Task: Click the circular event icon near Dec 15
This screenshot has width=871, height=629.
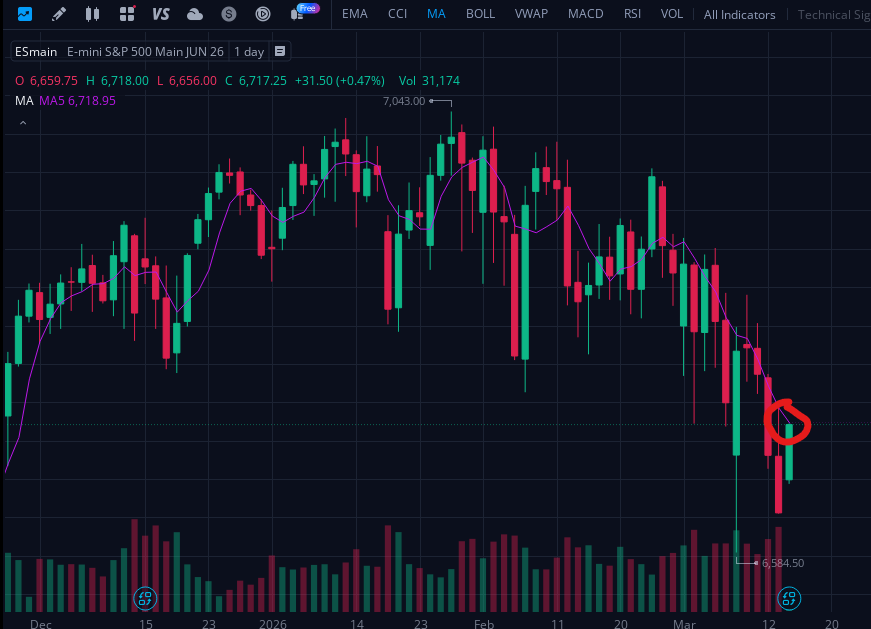Action: coord(145,598)
